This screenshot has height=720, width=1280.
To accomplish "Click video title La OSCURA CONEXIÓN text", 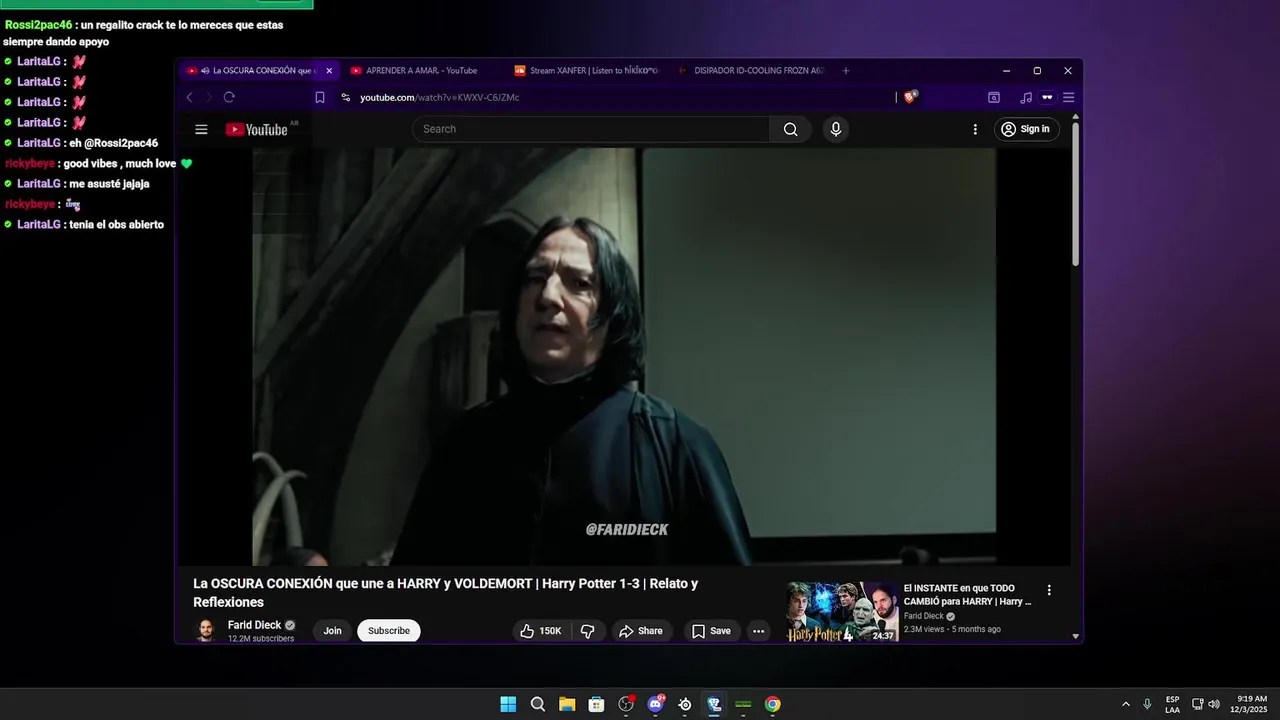I will coord(445,593).
